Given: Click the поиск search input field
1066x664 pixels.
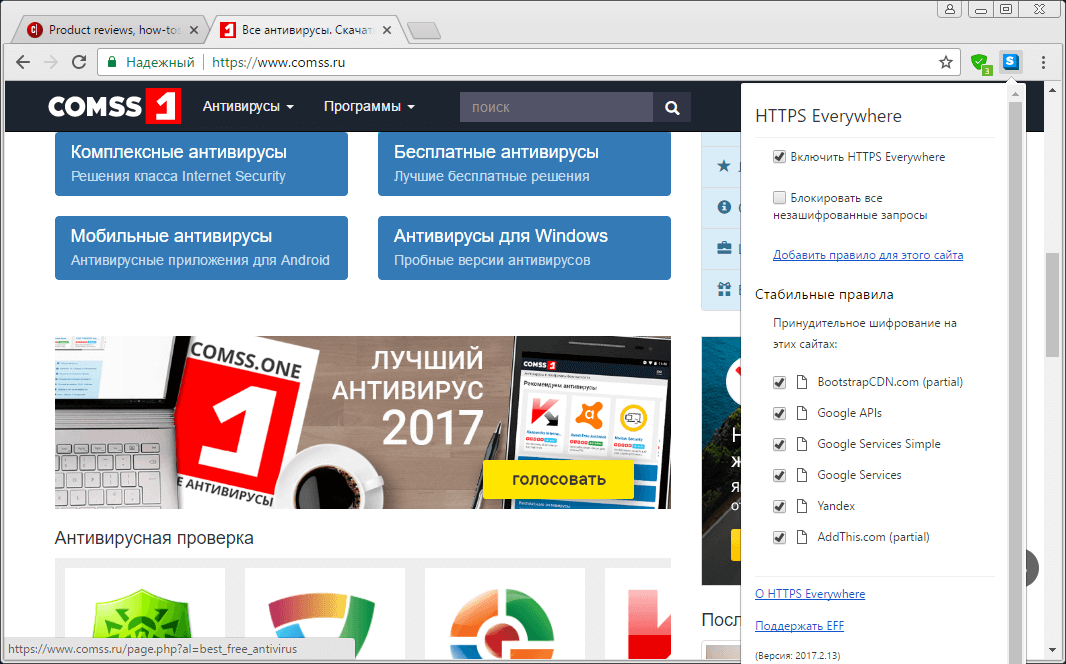Looking at the screenshot, I should (x=556, y=107).
